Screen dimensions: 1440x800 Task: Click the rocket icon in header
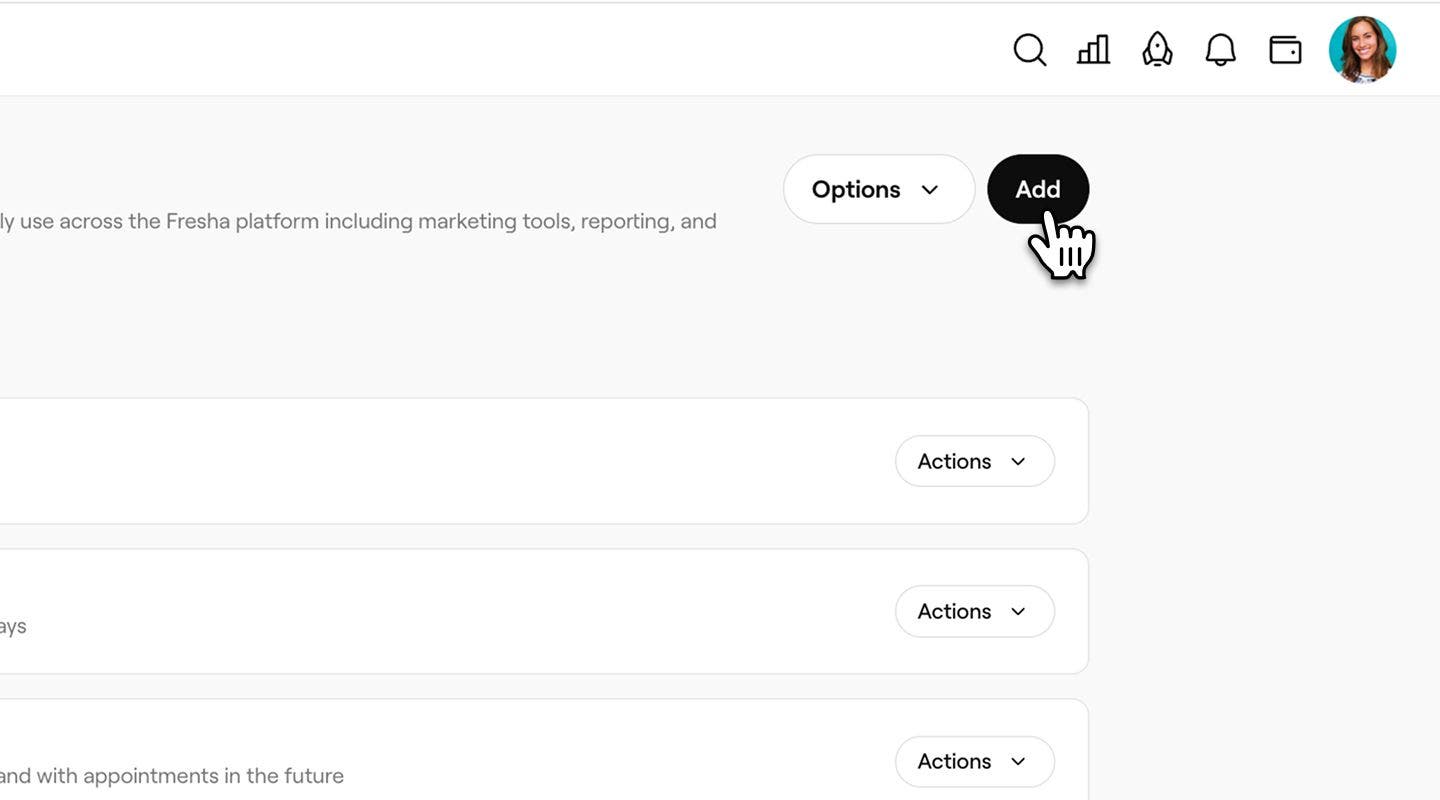pyautogui.click(x=1157, y=49)
